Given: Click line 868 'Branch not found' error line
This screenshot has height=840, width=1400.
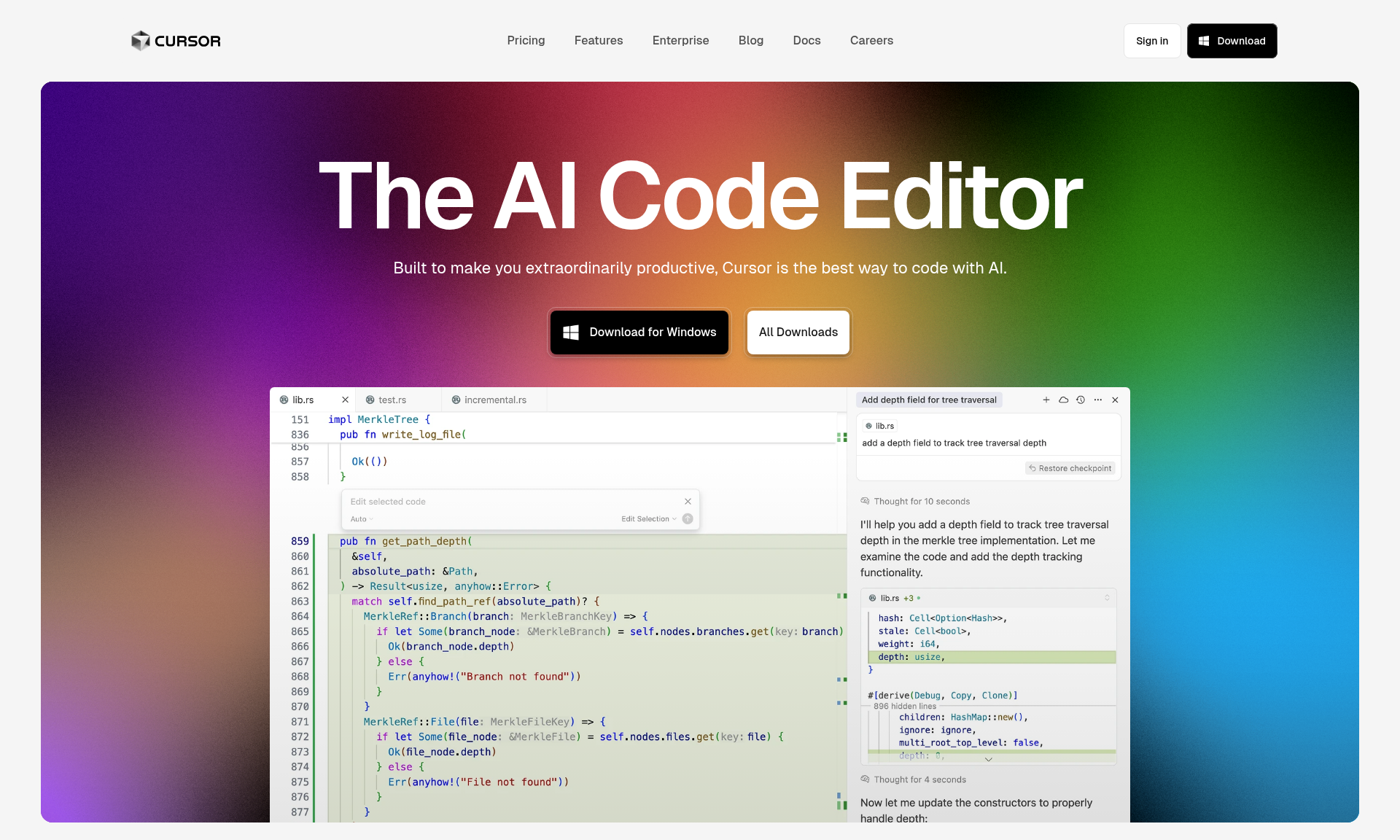Looking at the screenshot, I should pyautogui.click(x=484, y=677).
